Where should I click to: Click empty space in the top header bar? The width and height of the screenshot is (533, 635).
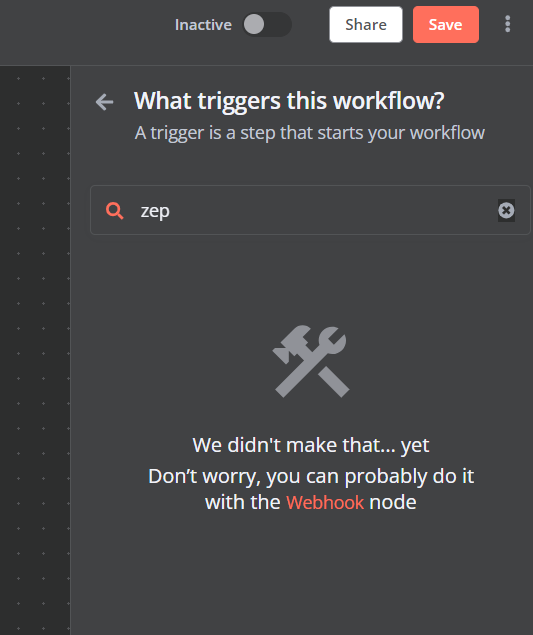[x=81, y=32]
